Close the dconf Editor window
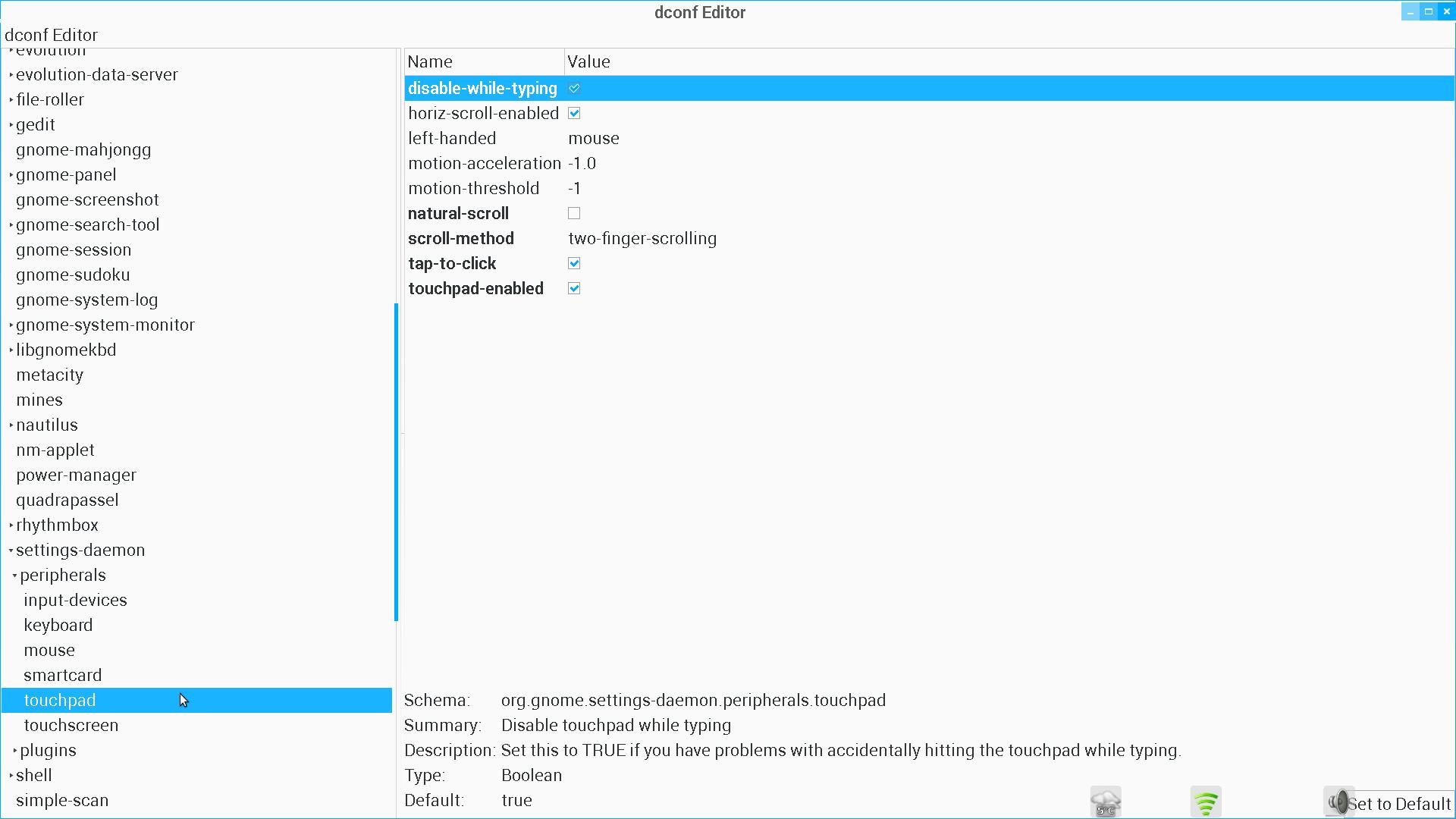Viewport: 1456px width, 819px height. pyautogui.click(x=1447, y=12)
